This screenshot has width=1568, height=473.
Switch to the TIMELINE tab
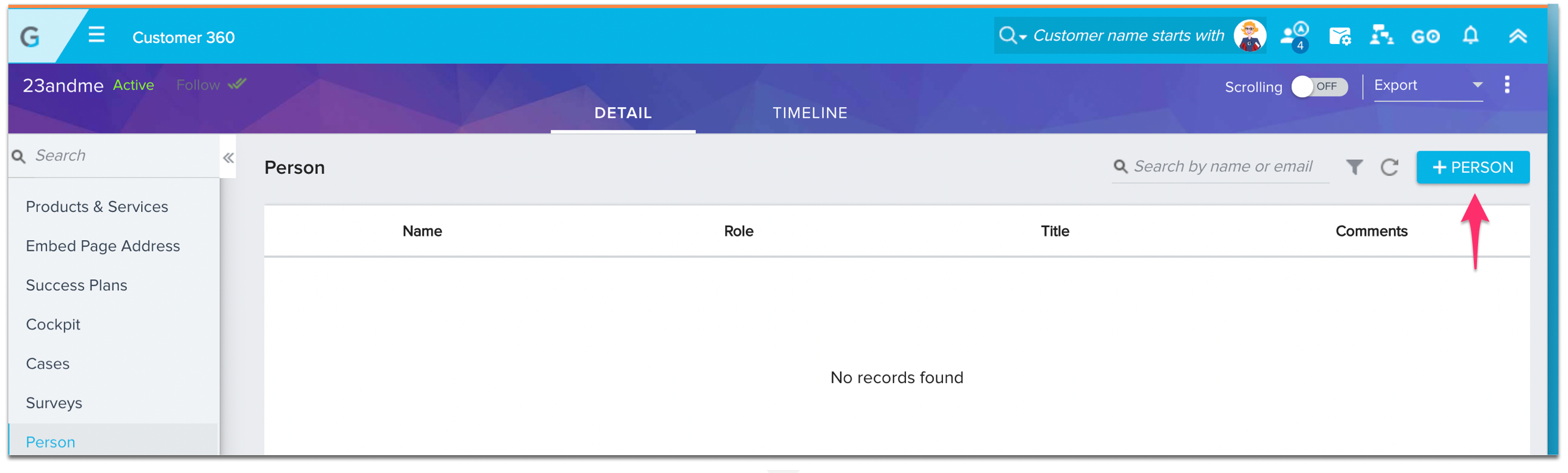point(810,113)
